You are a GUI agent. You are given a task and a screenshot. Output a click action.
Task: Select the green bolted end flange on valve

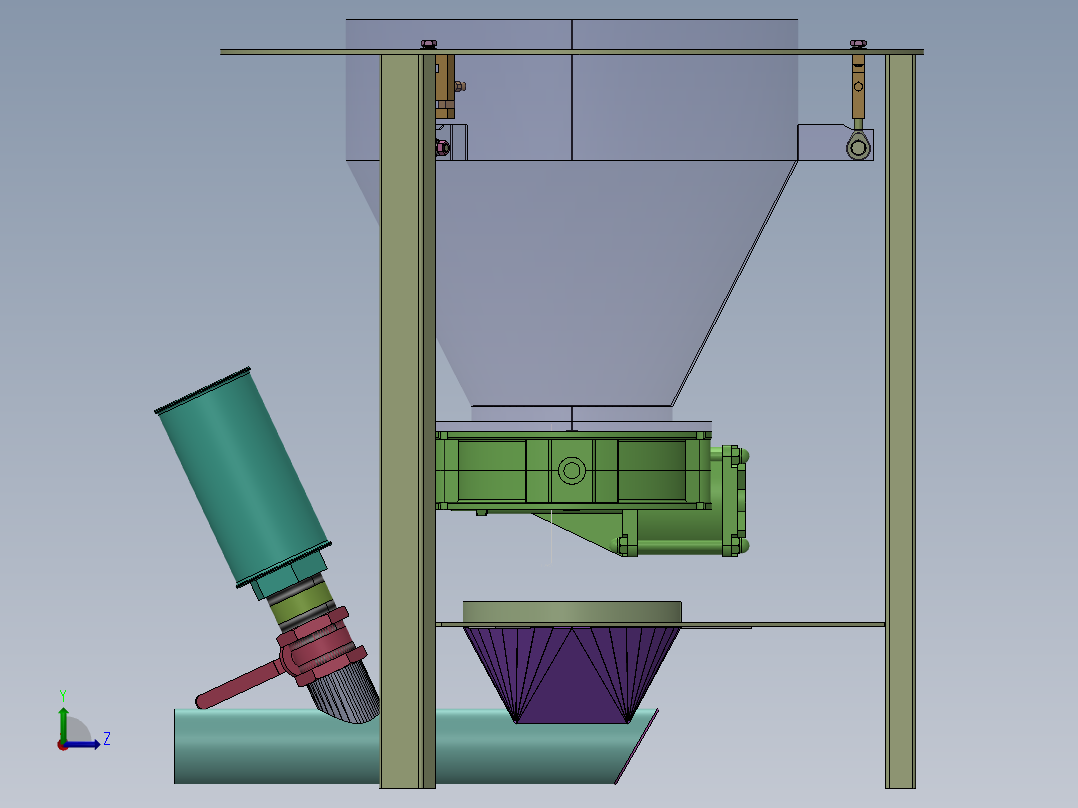736,500
